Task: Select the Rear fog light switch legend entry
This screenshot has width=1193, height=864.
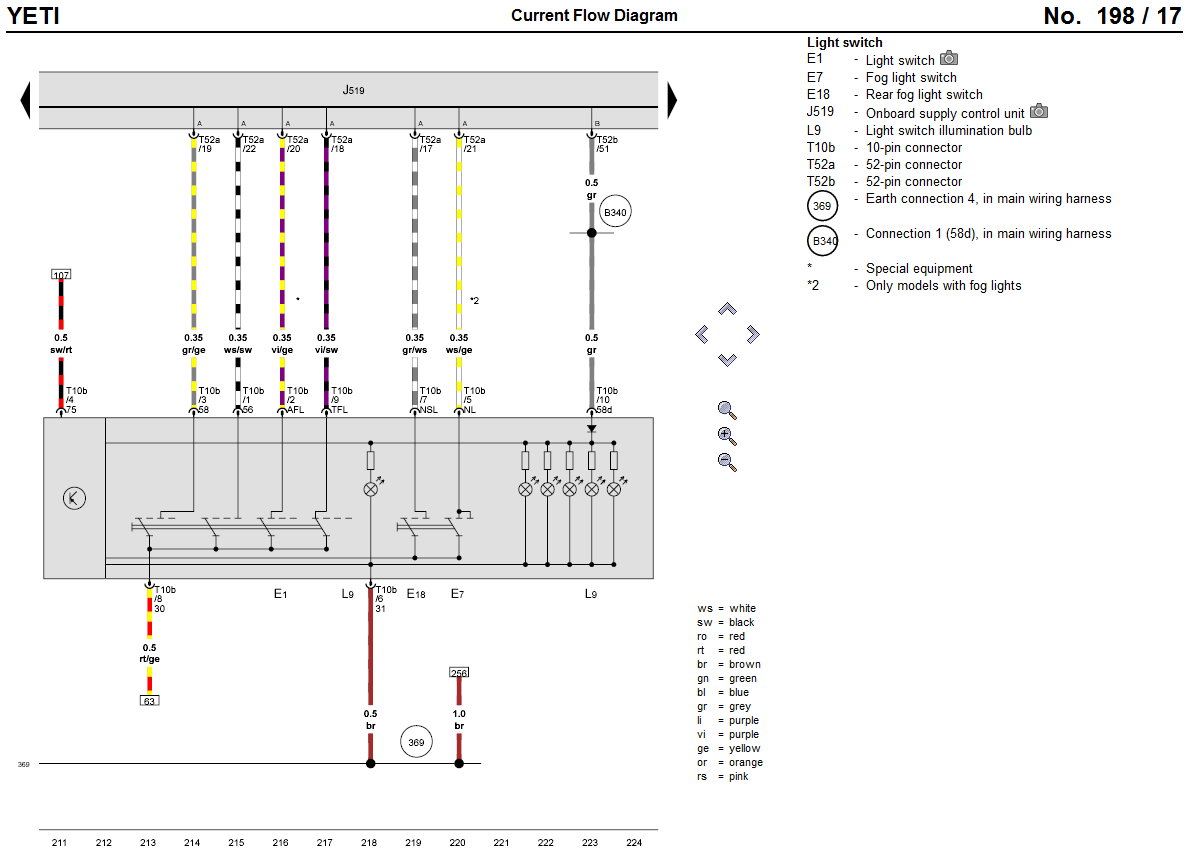Action: click(x=924, y=94)
